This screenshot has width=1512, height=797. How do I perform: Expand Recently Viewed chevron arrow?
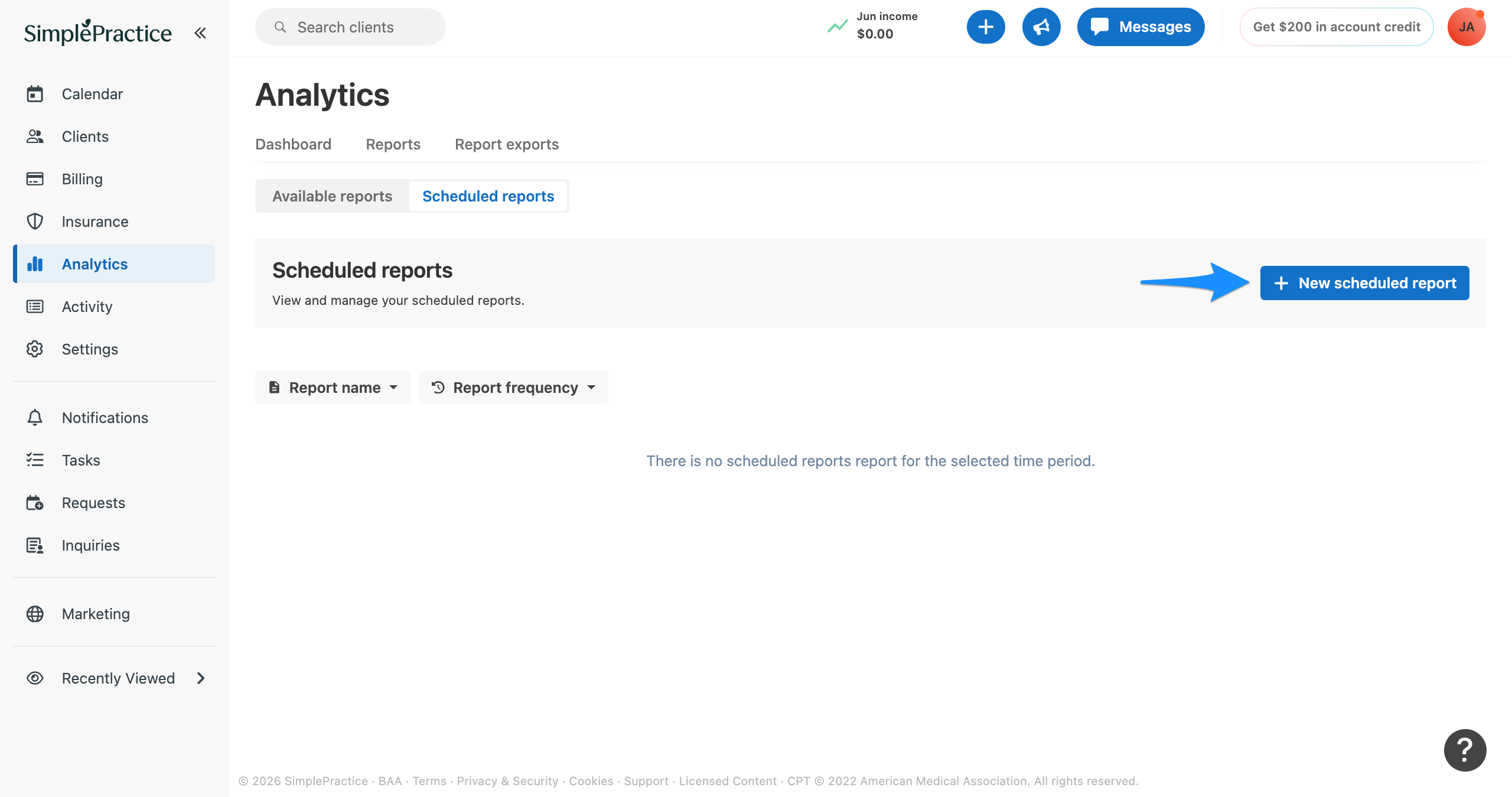201,678
